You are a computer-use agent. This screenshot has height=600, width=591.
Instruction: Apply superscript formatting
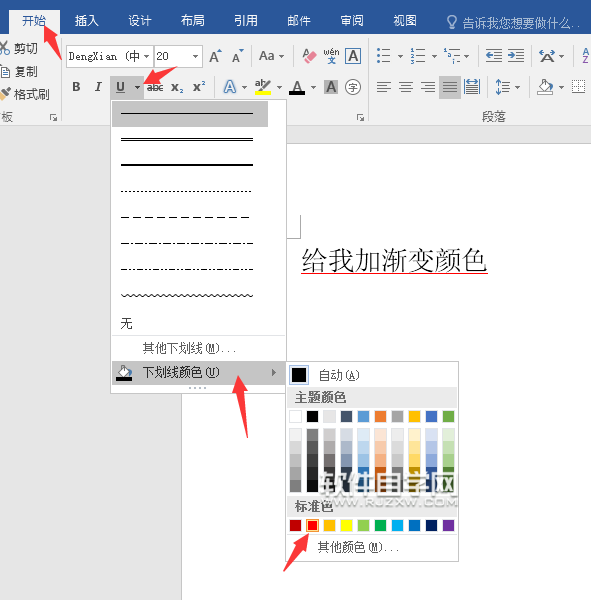(199, 87)
